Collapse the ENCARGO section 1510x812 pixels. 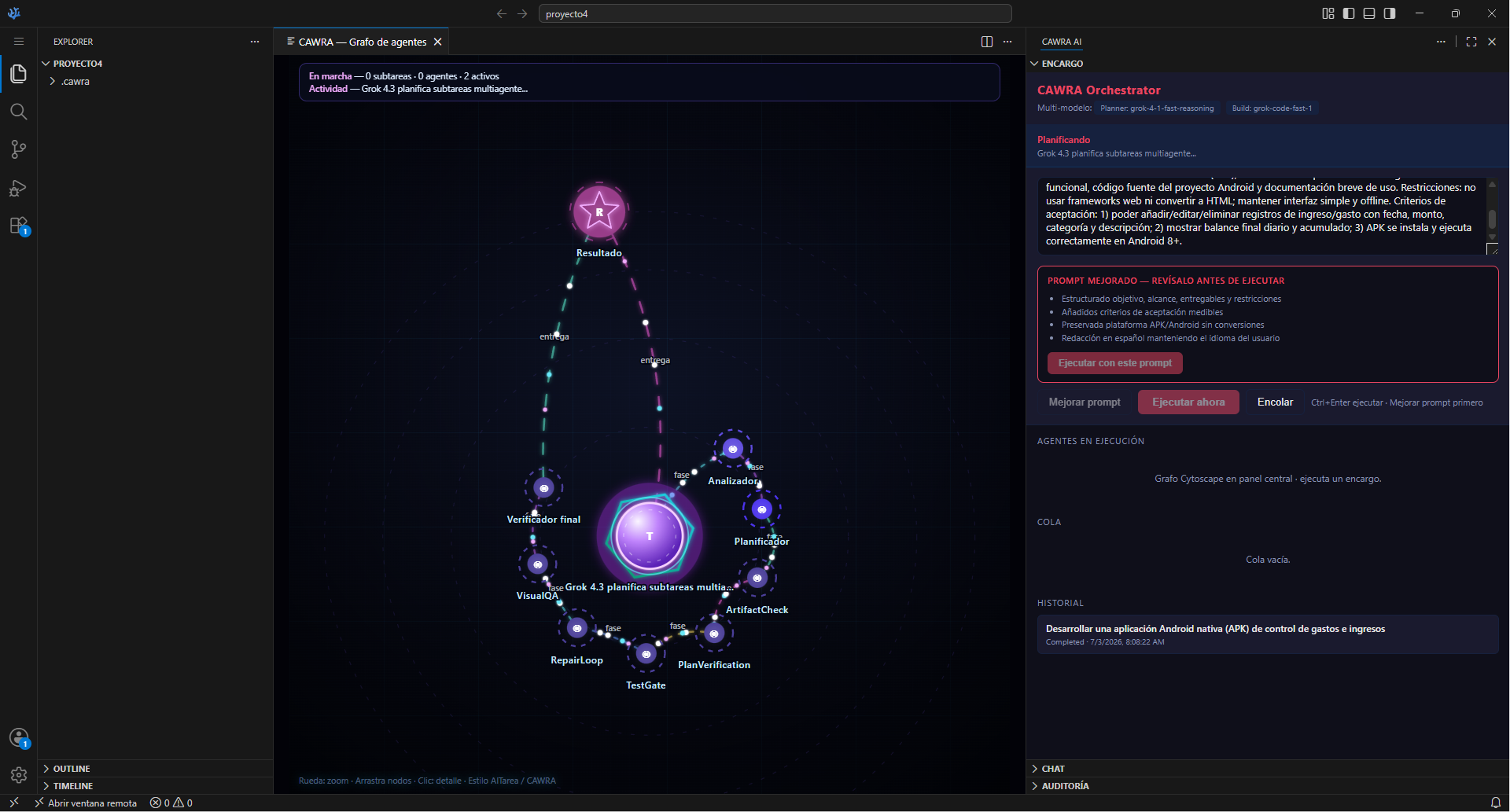1062,64
